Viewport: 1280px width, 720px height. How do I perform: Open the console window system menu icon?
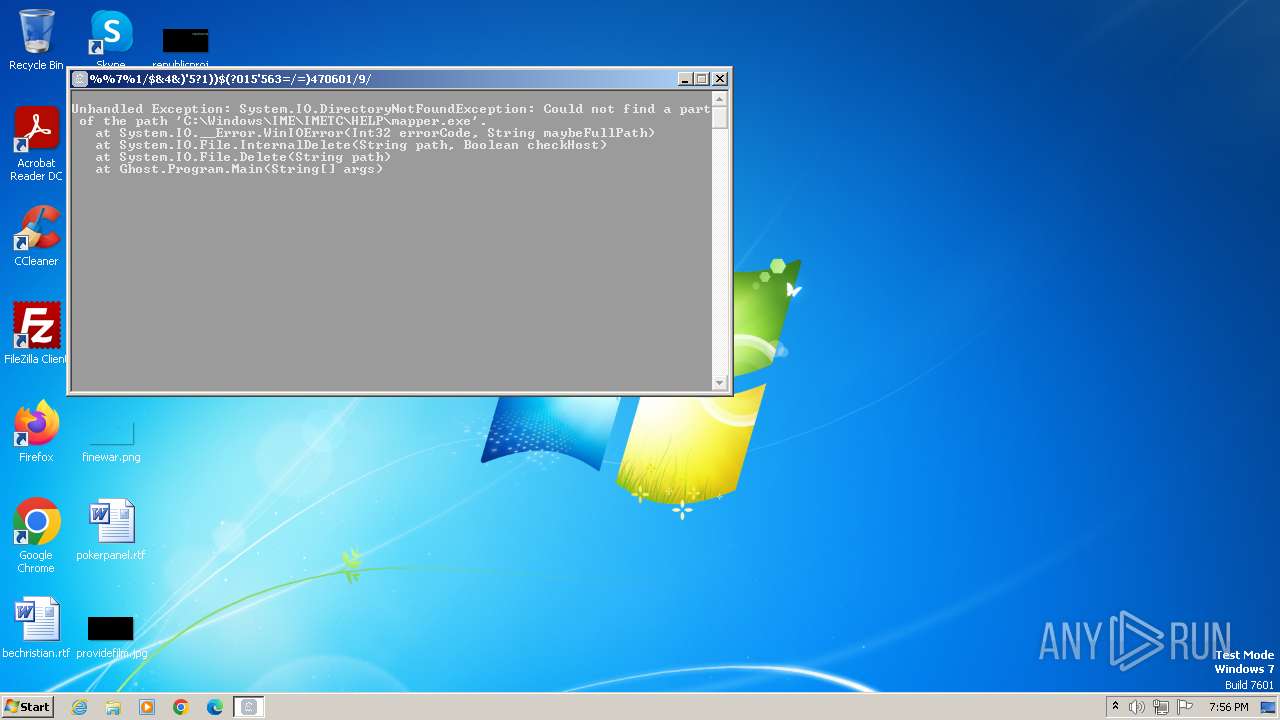click(80, 79)
